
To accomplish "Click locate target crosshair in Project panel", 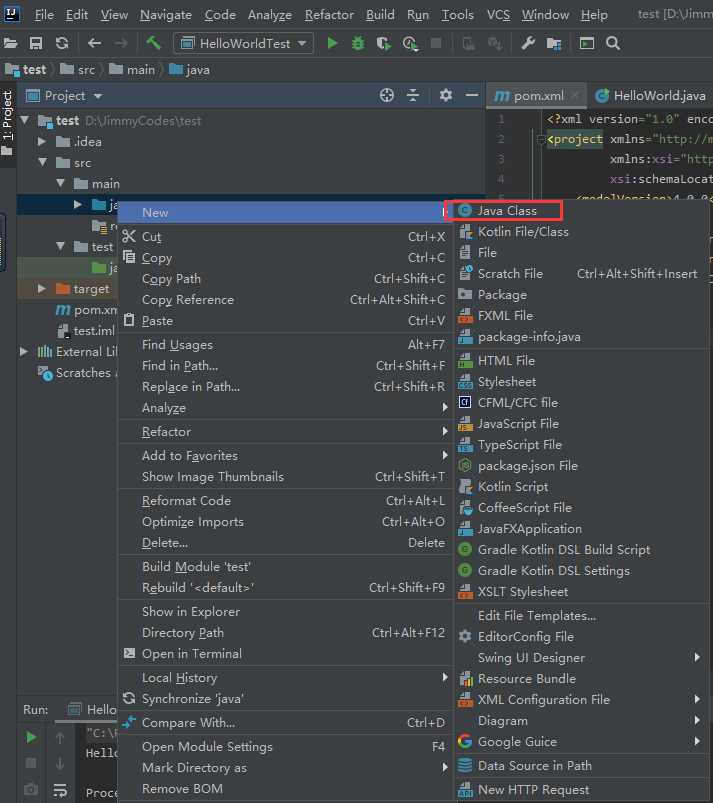I will [x=387, y=95].
